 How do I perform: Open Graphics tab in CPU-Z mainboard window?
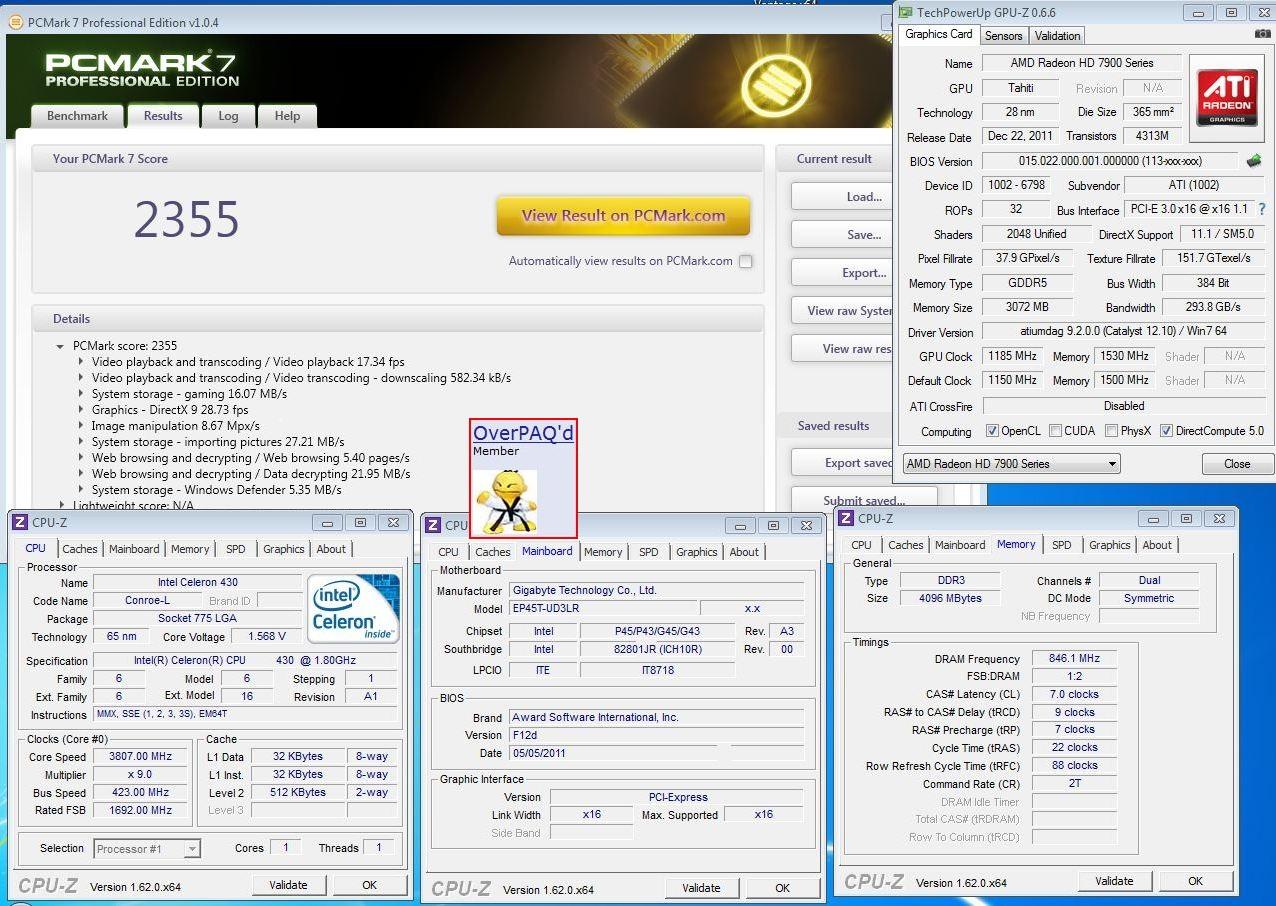[697, 552]
